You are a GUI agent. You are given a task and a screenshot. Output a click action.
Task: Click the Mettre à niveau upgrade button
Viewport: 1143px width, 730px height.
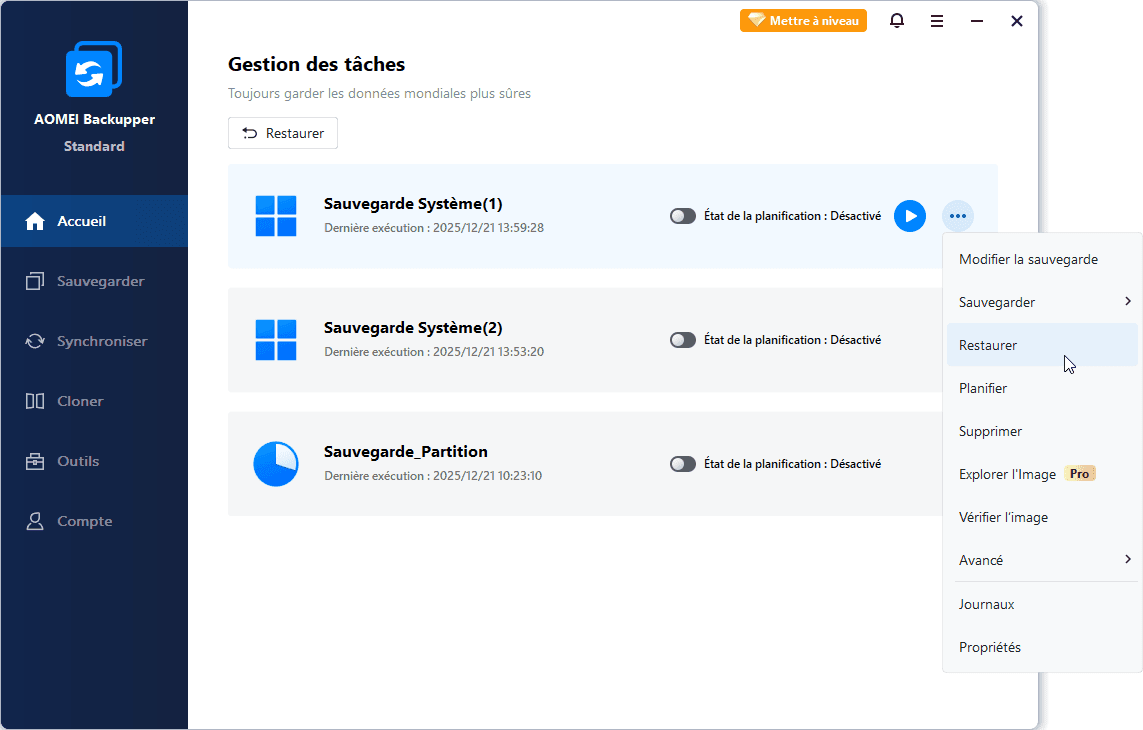803,21
